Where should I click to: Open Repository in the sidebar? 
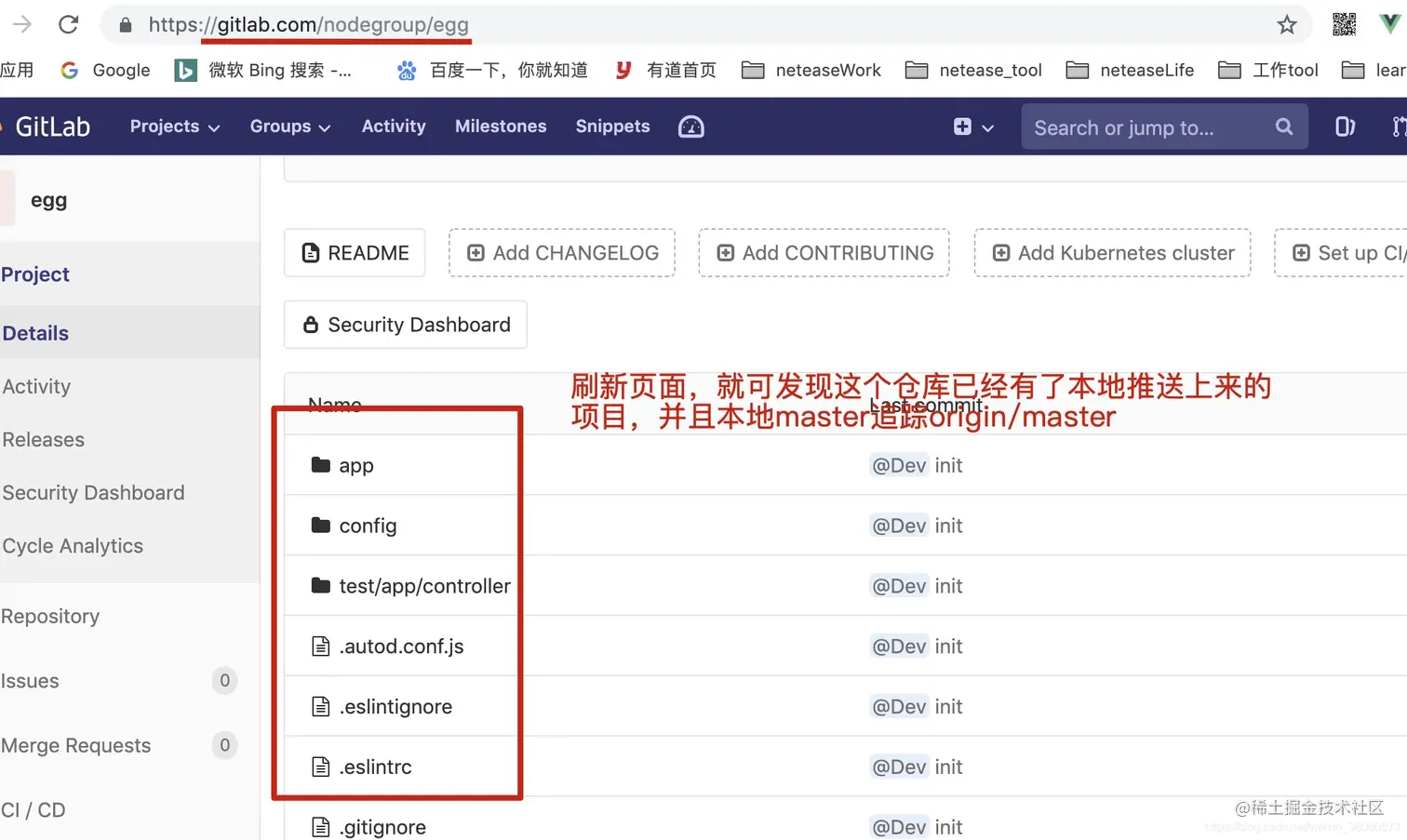pyautogui.click(x=50, y=616)
